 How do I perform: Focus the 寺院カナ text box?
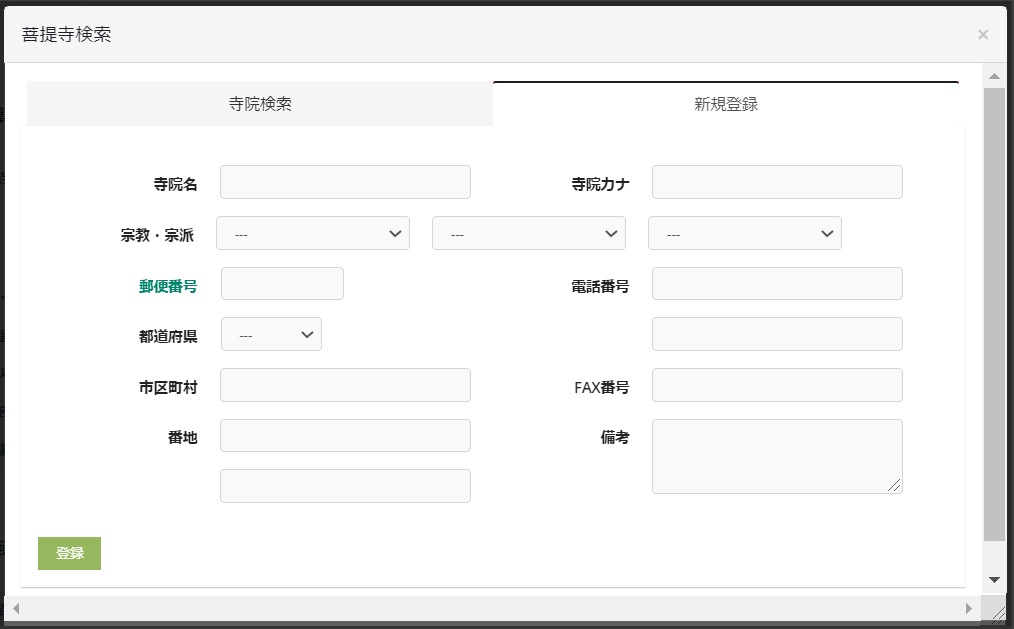777,182
